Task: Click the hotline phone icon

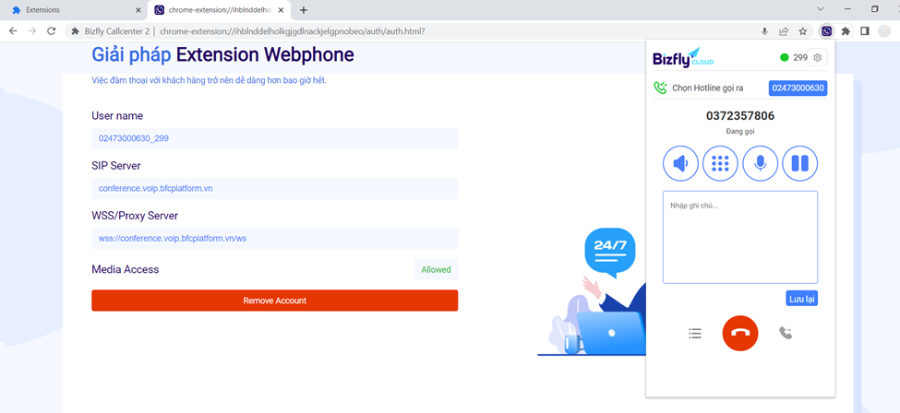Action: pos(661,88)
